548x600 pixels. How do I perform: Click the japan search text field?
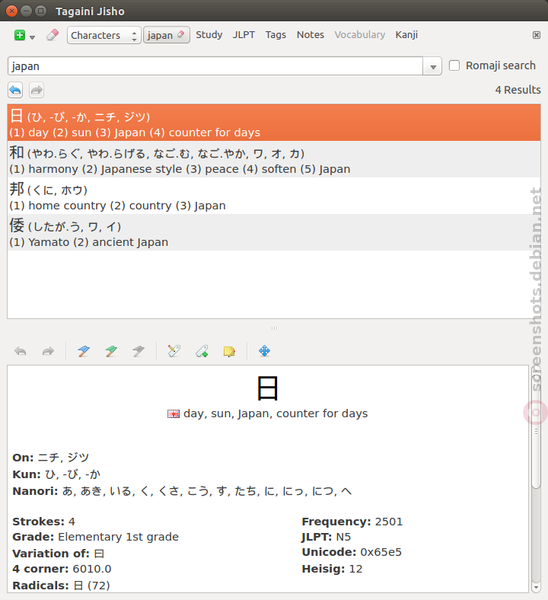pos(215,66)
